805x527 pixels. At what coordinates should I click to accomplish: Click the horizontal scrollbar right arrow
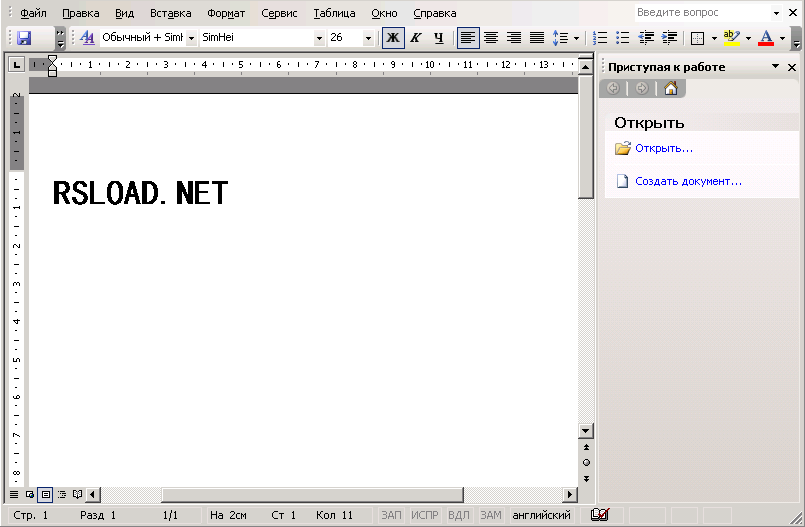[x=569, y=495]
